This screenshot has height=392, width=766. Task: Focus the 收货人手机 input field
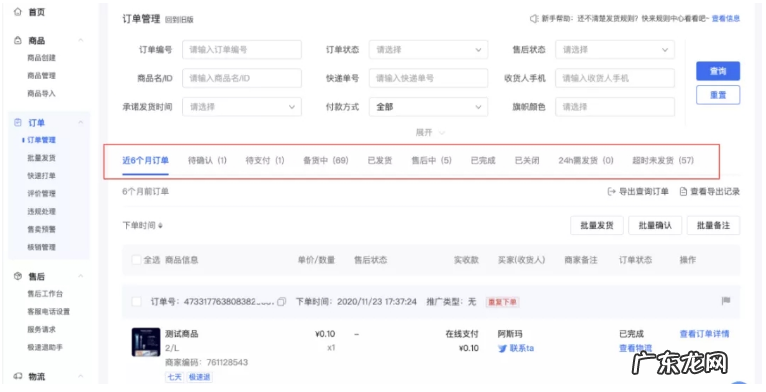coord(615,78)
